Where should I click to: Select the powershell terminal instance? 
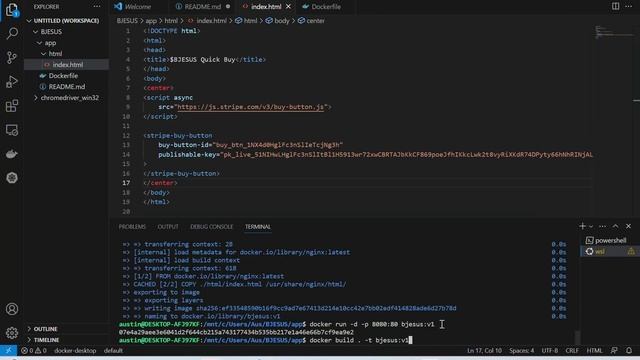[x=609, y=240]
